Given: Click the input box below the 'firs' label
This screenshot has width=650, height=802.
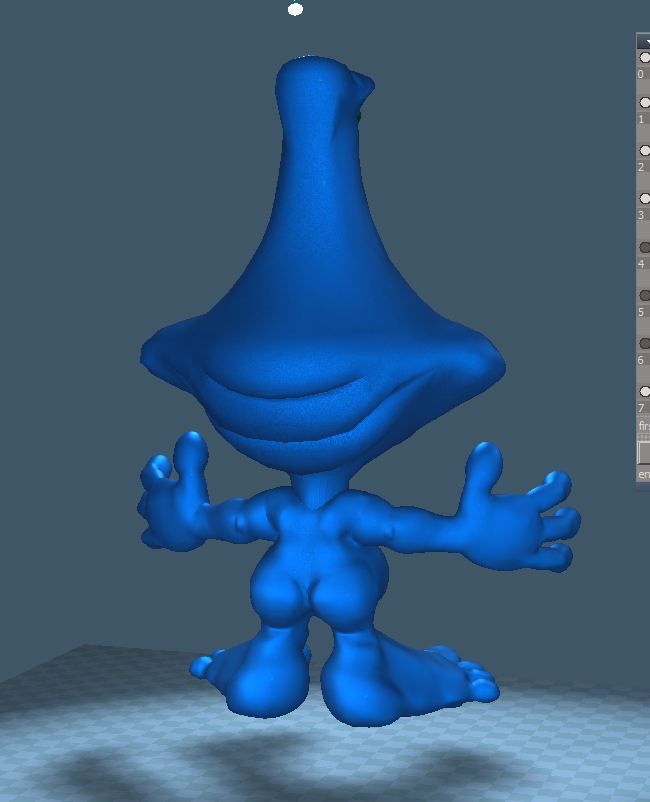Looking at the screenshot, I should [644, 452].
